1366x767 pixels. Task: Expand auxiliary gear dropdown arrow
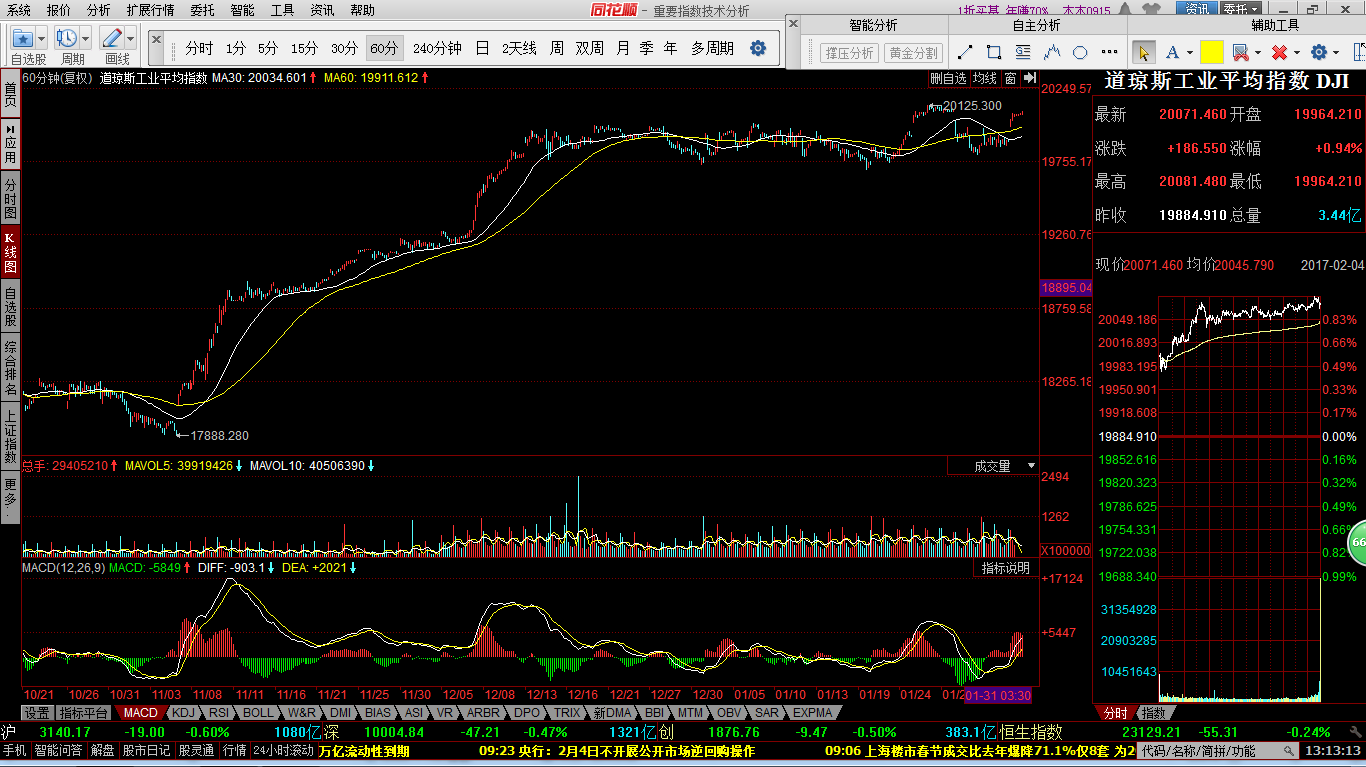tap(1337, 53)
